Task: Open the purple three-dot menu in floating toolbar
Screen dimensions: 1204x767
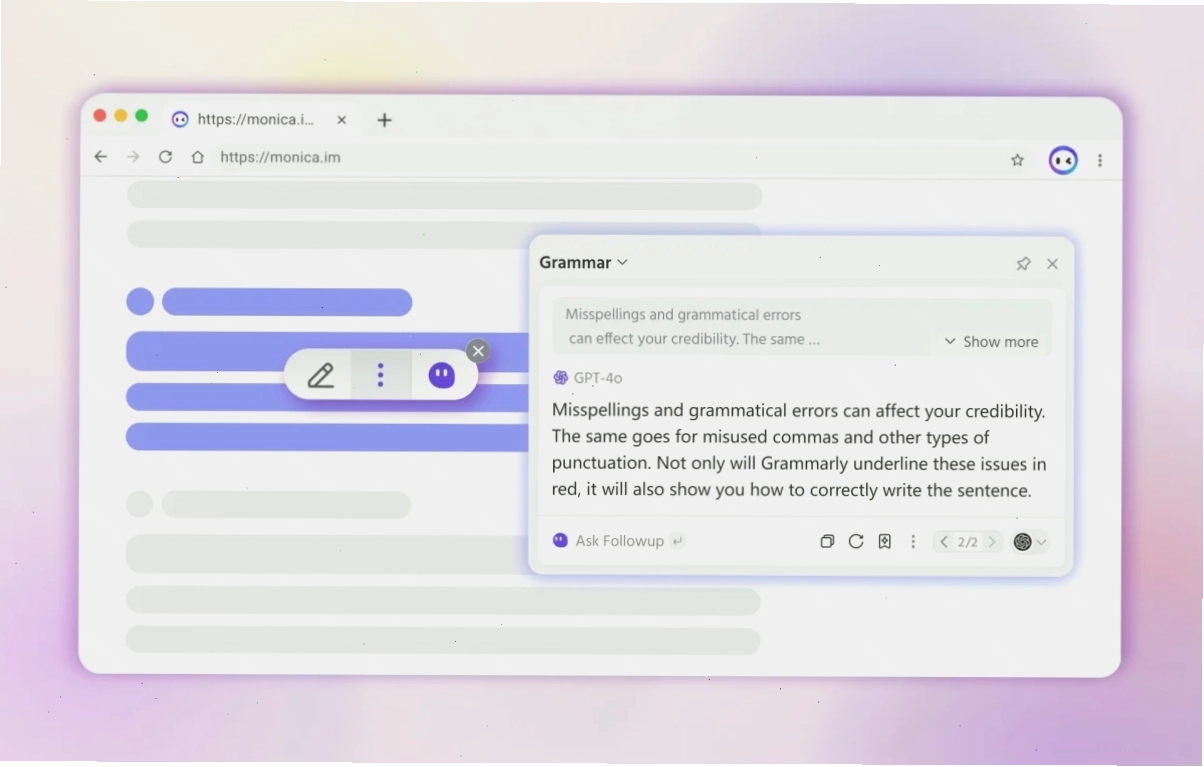Action: pos(380,376)
